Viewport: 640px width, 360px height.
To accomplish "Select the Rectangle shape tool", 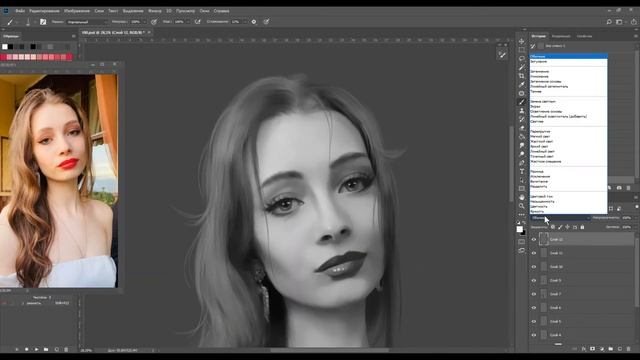I will coord(522,189).
